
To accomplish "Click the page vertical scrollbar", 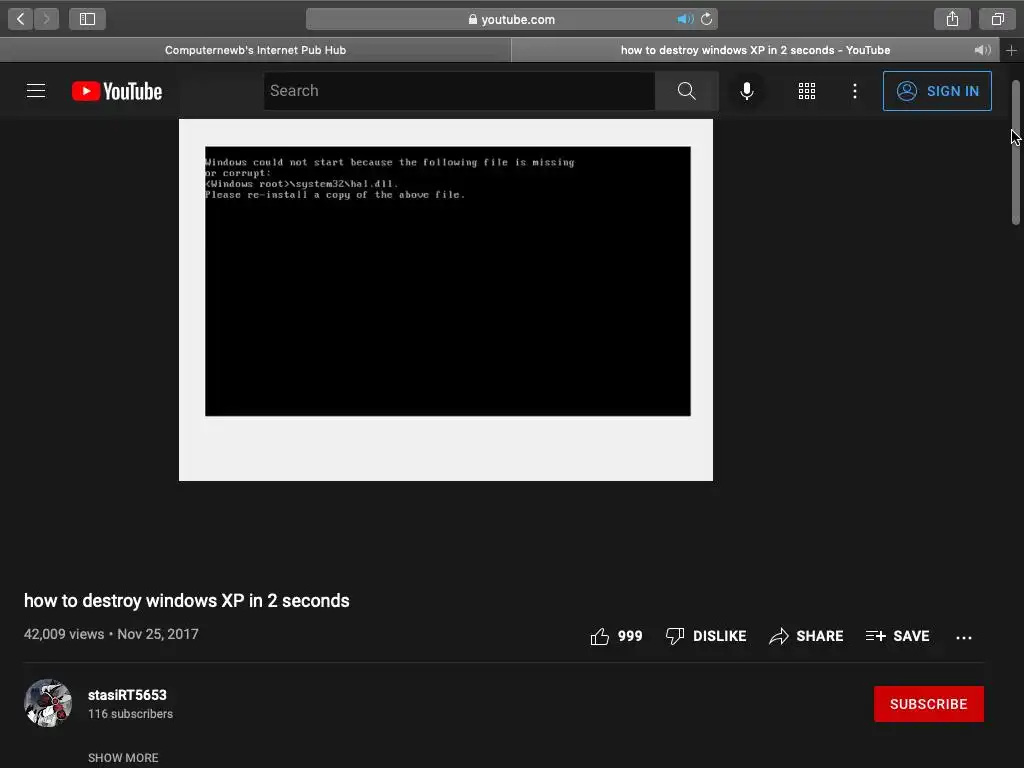I will pos(1016,153).
